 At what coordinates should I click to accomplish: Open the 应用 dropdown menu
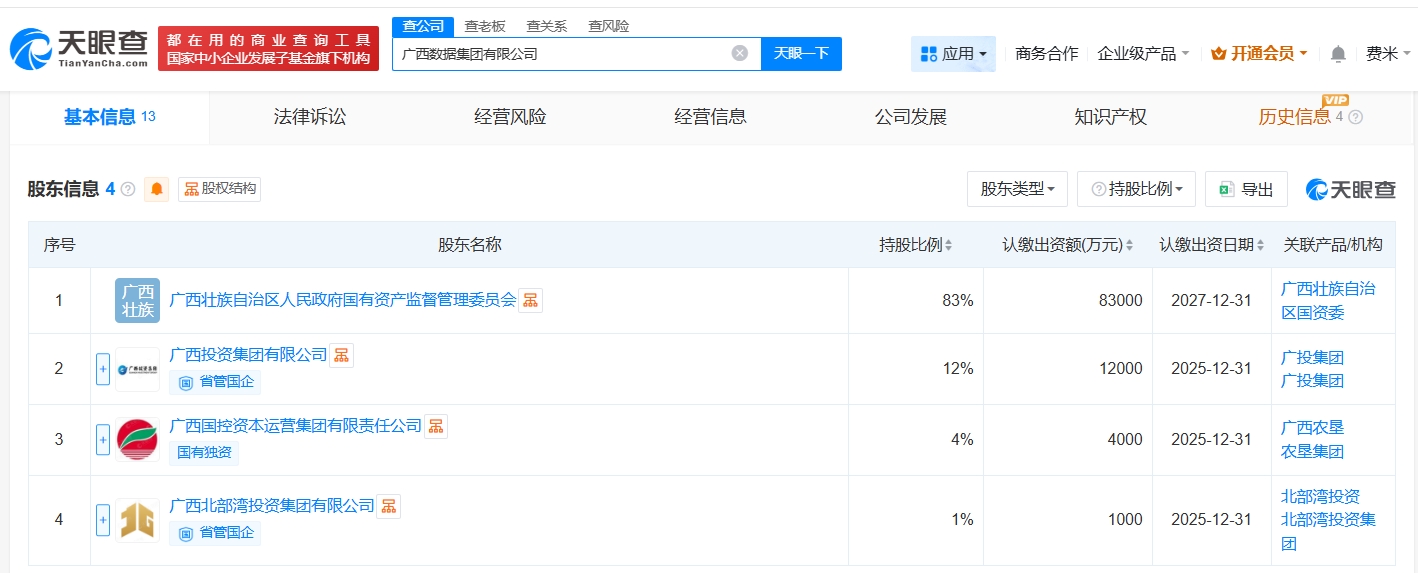tap(953, 54)
